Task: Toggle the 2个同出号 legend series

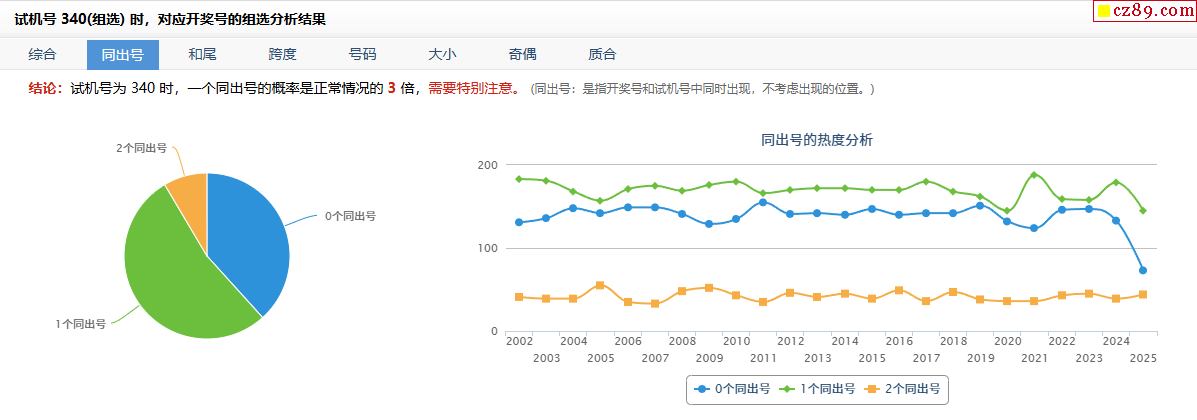Action: coord(903,389)
